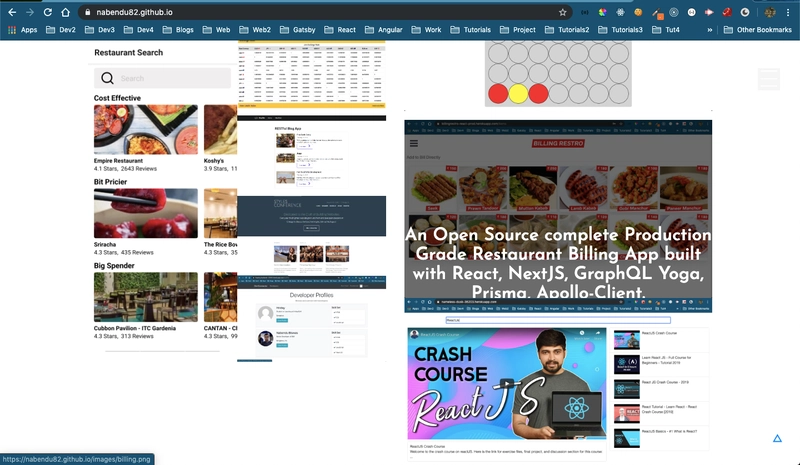
Task: Reload the current page
Action: pyautogui.click(x=47, y=12)
